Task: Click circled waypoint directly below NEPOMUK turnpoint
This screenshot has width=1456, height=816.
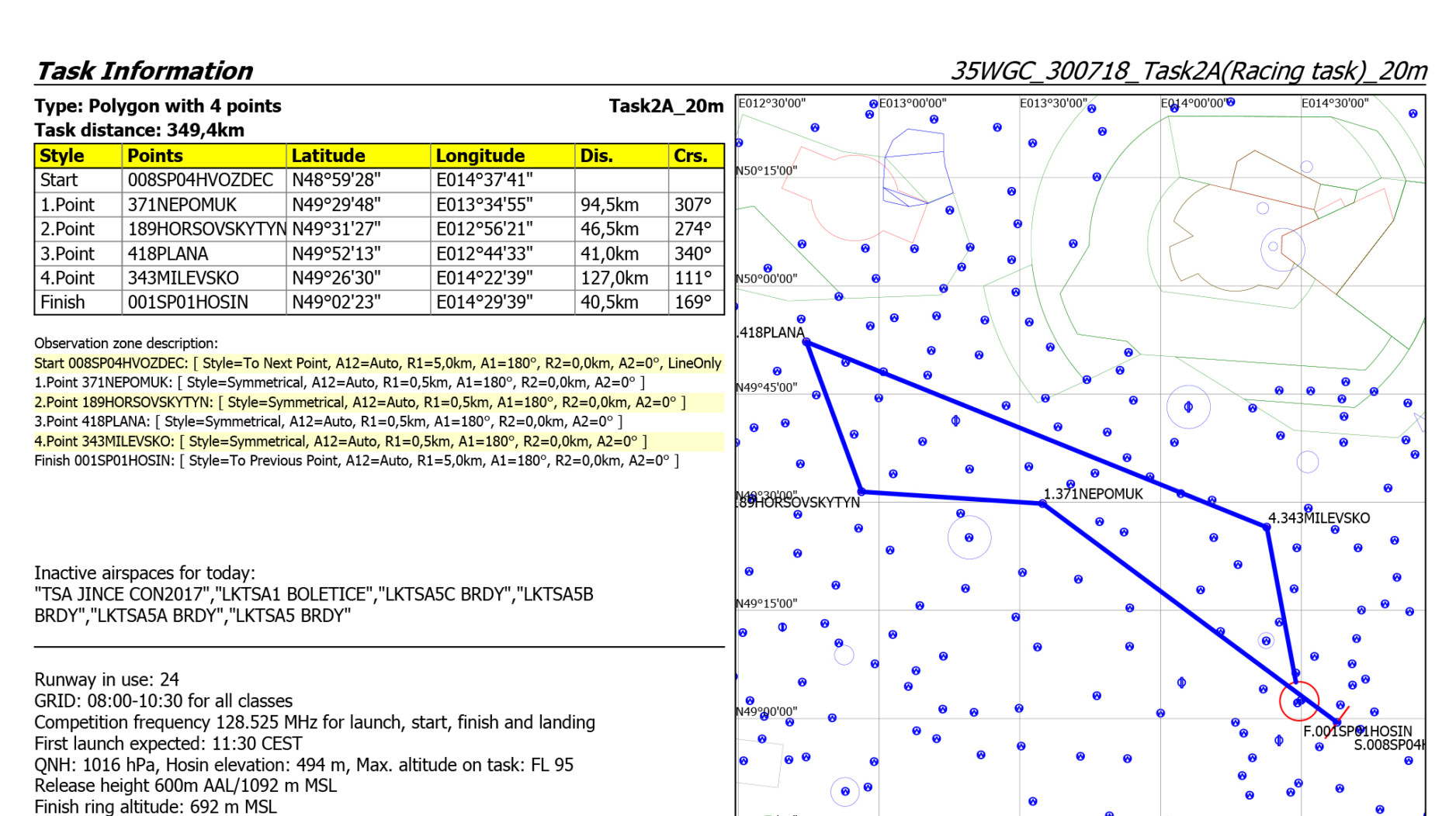Action: (x=969, y=538)
